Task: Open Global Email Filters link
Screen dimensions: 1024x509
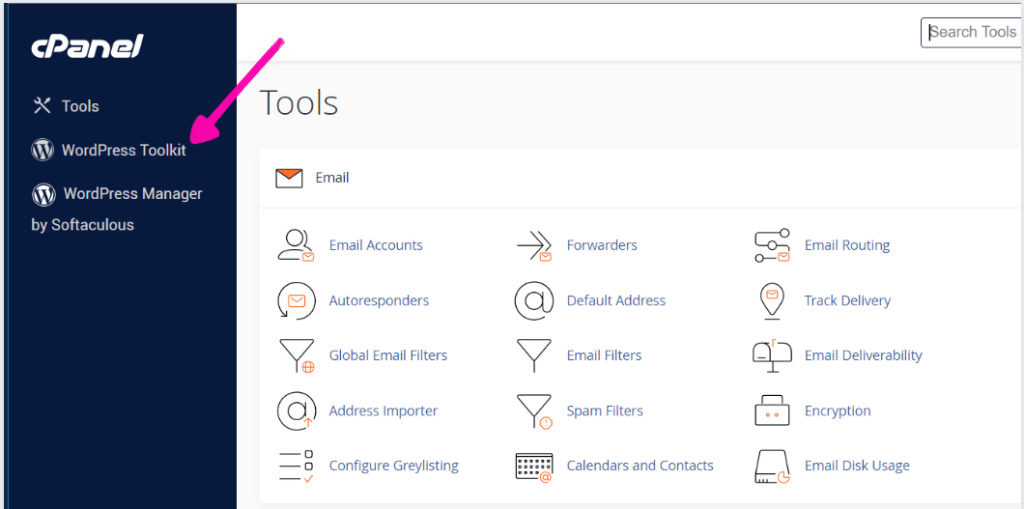Action: (x=388, y=355)
